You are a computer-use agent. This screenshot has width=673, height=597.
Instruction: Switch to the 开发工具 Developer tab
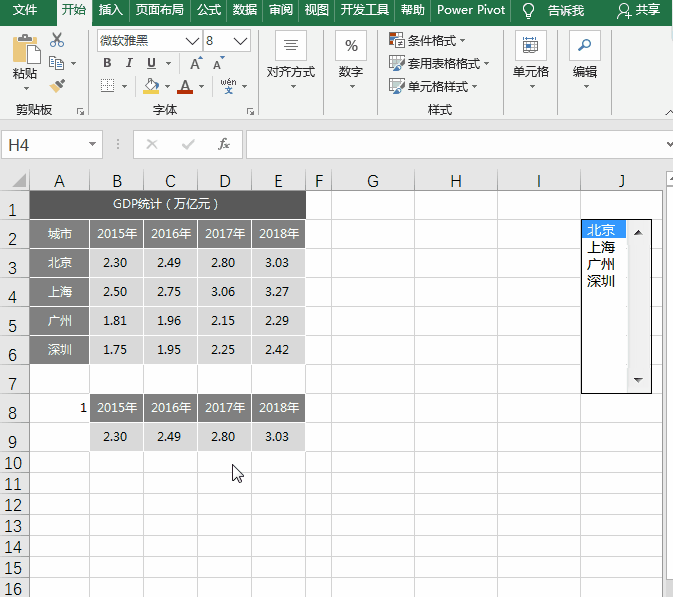pos(364,10)
